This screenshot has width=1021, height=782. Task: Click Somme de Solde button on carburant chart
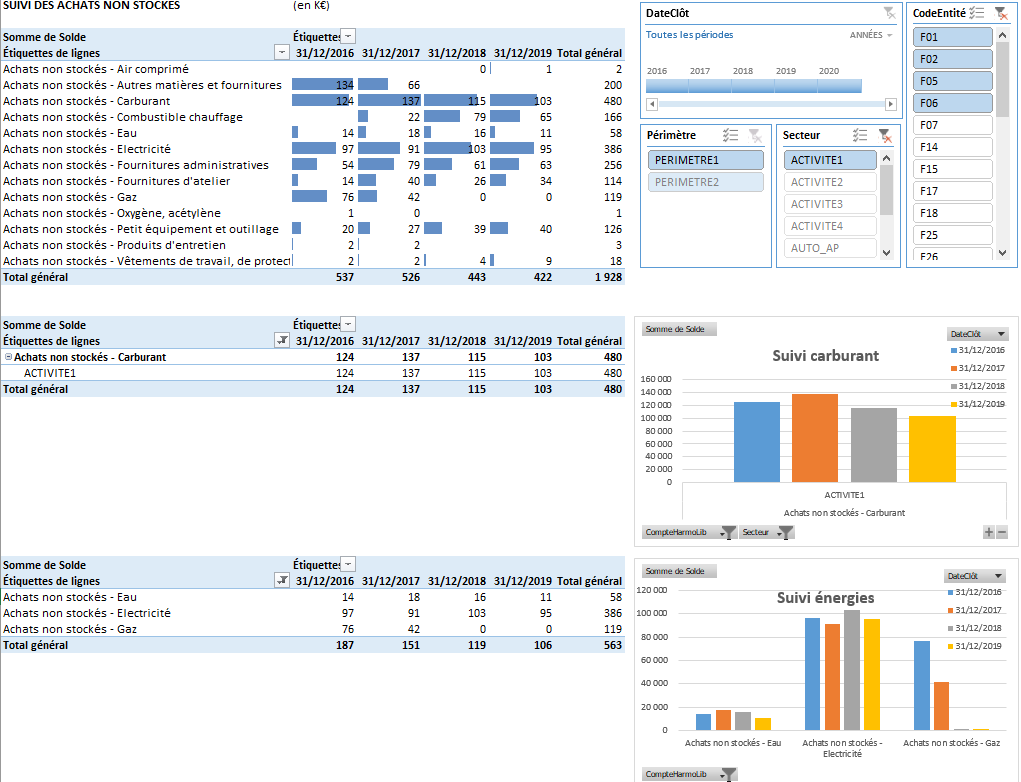coord(679,329)
